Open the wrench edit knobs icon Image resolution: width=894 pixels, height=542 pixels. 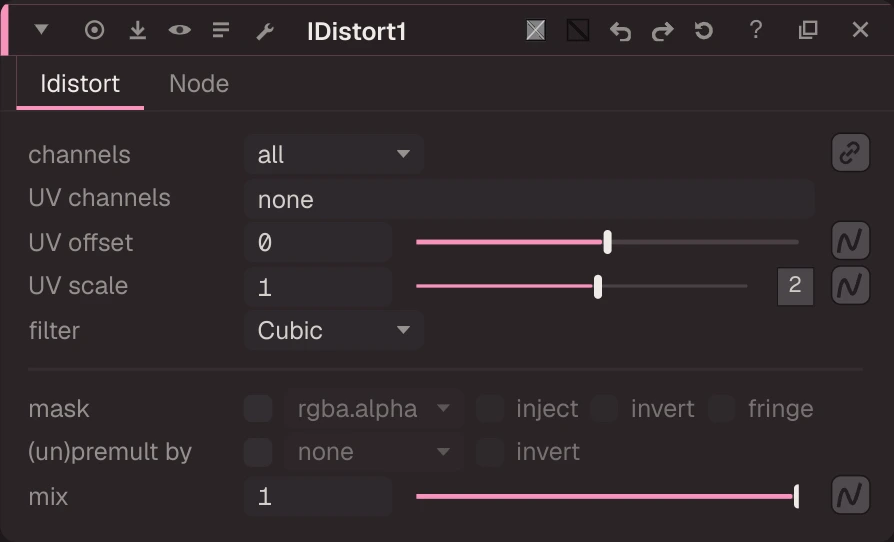coord(265,31)
